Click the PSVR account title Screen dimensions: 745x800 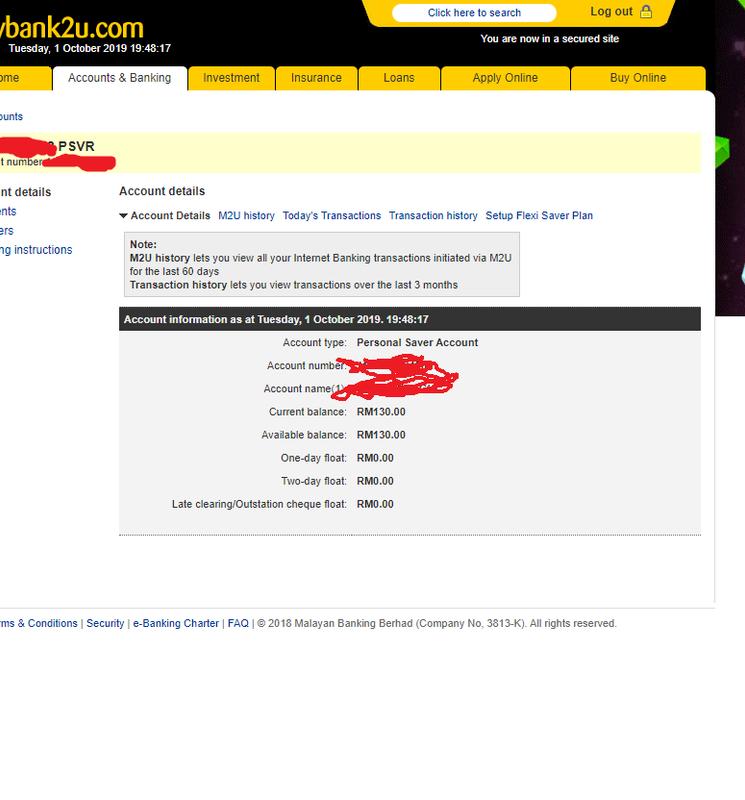[x=77, y=146]
